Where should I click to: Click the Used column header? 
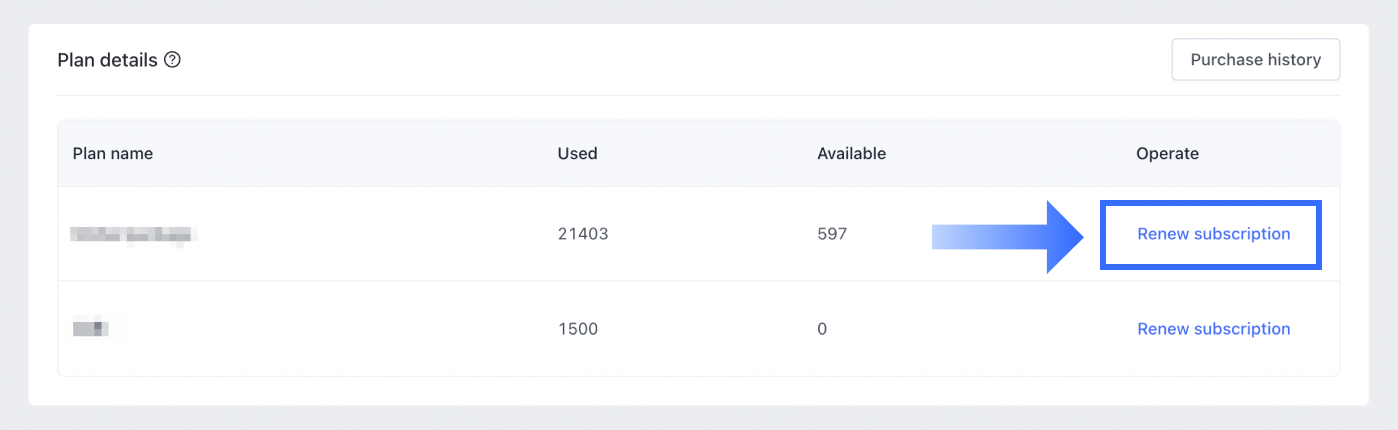tap(577, 154)
